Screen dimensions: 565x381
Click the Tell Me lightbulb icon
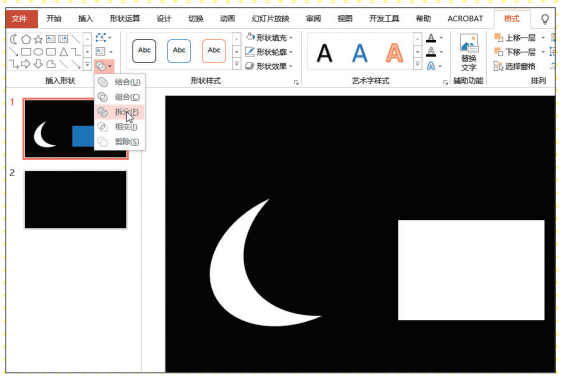545,19
